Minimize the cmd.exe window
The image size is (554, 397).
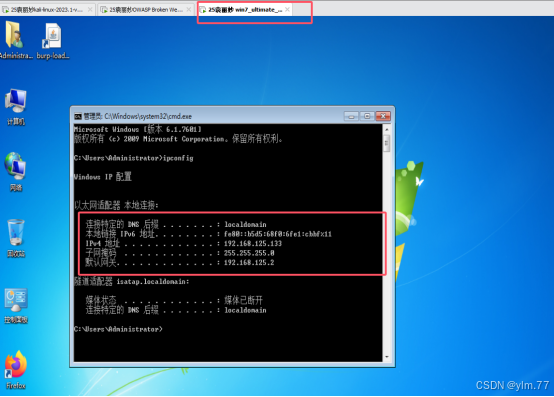tap(351, 116)
